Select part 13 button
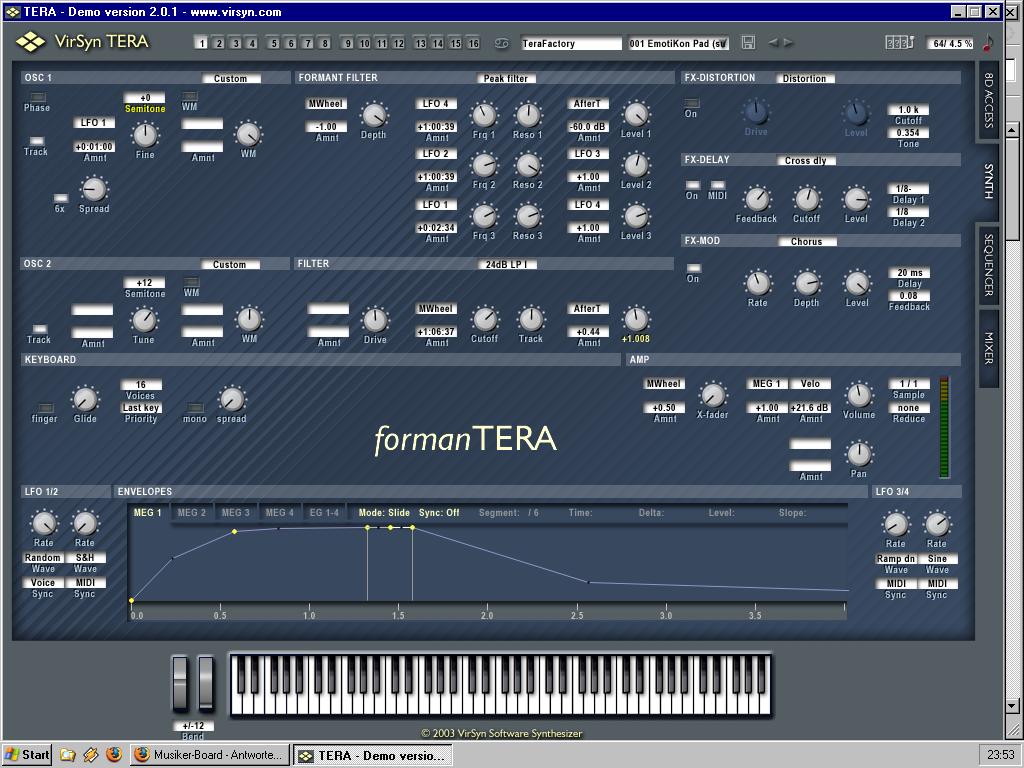 coord(421,43)
